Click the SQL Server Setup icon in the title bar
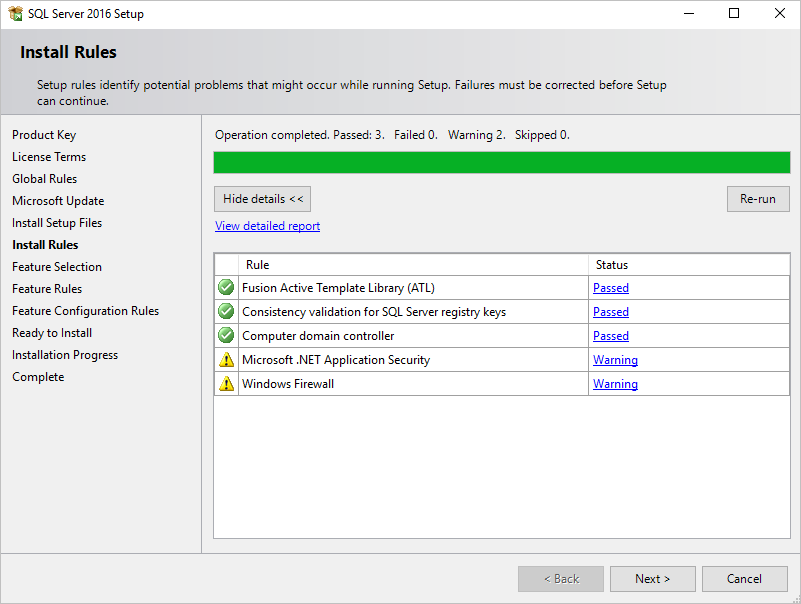Screen dimensions: 801x604 click(x=14, y=13)
